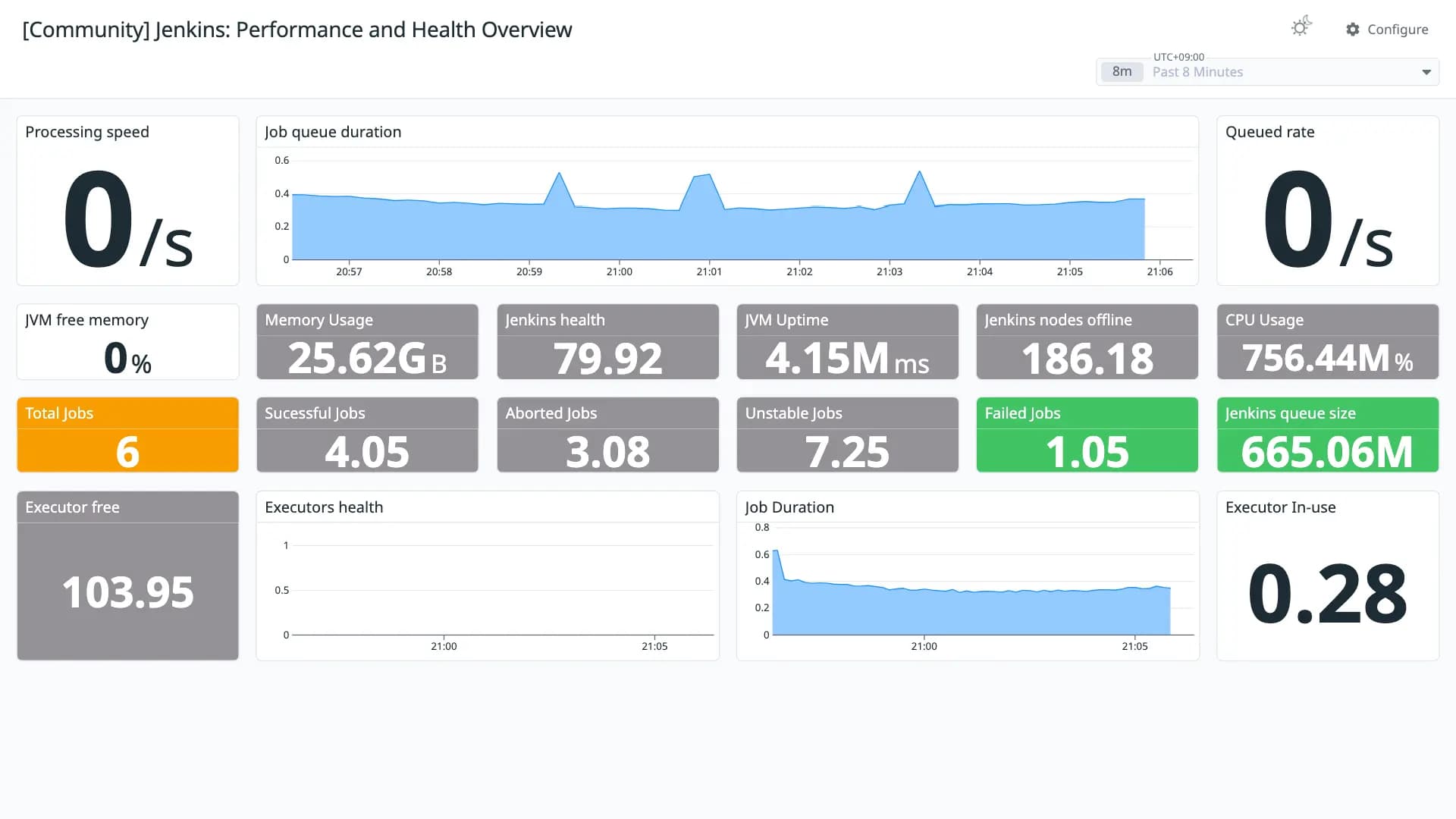
Task: Click the Job Duration graph title
Action: click(x=789, y=507)
